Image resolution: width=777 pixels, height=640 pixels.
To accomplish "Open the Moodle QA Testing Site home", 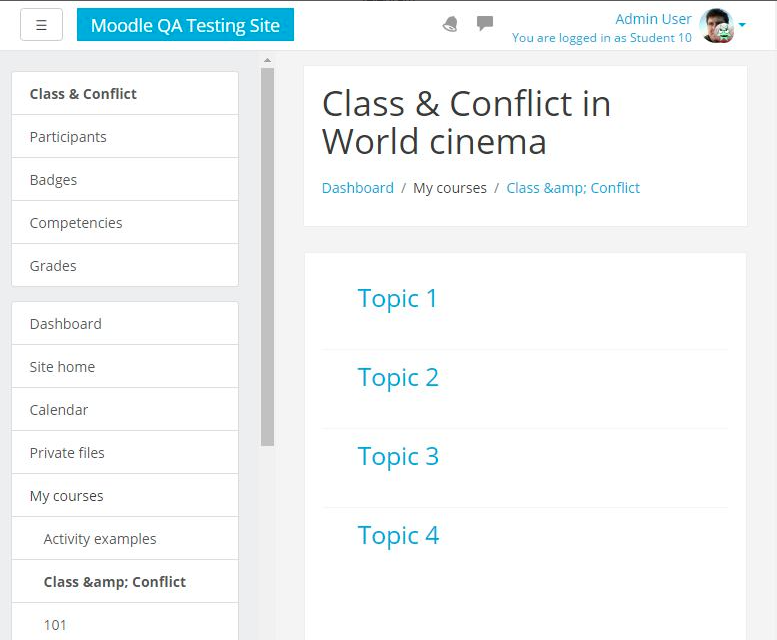I will [x=185, y=24].
